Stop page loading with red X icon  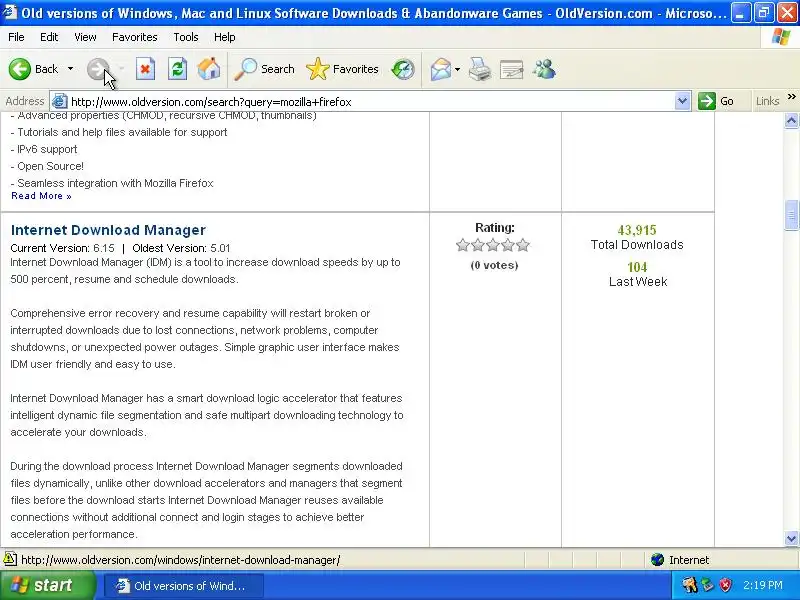145,69
